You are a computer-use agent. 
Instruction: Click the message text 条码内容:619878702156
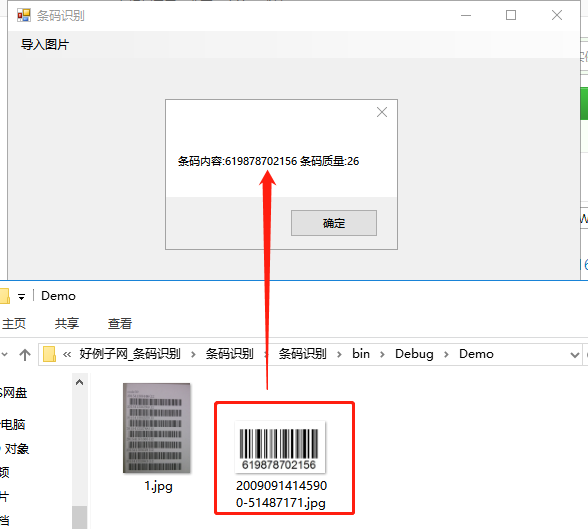[237, 161]
